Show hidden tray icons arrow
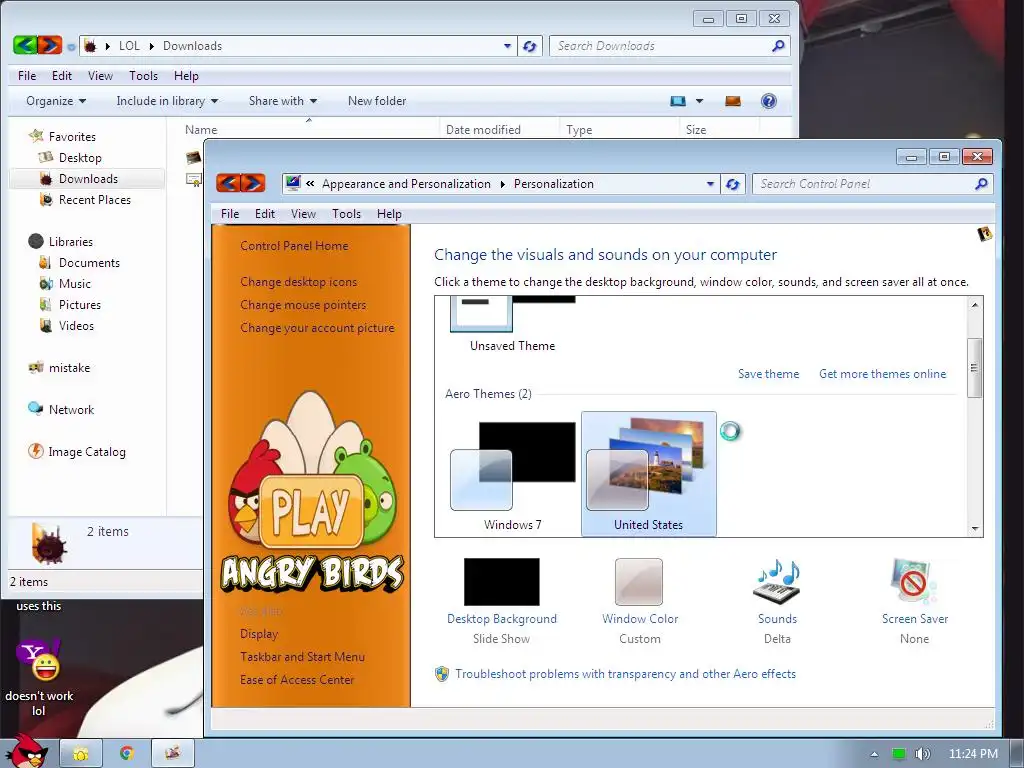1024x768 pixels. point(874,754)
